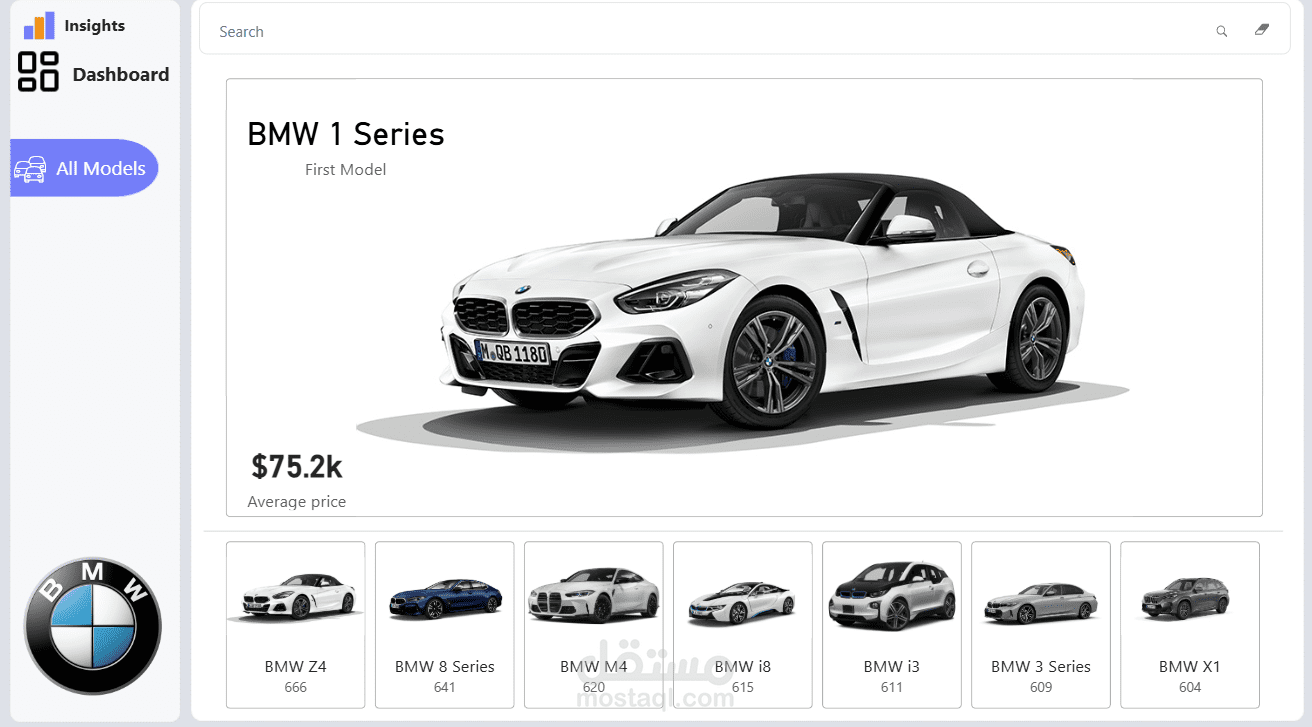The image size is (1312, 727).
Task: Click the "BMW 1 Series" title
Action: (x=346, y=134)
